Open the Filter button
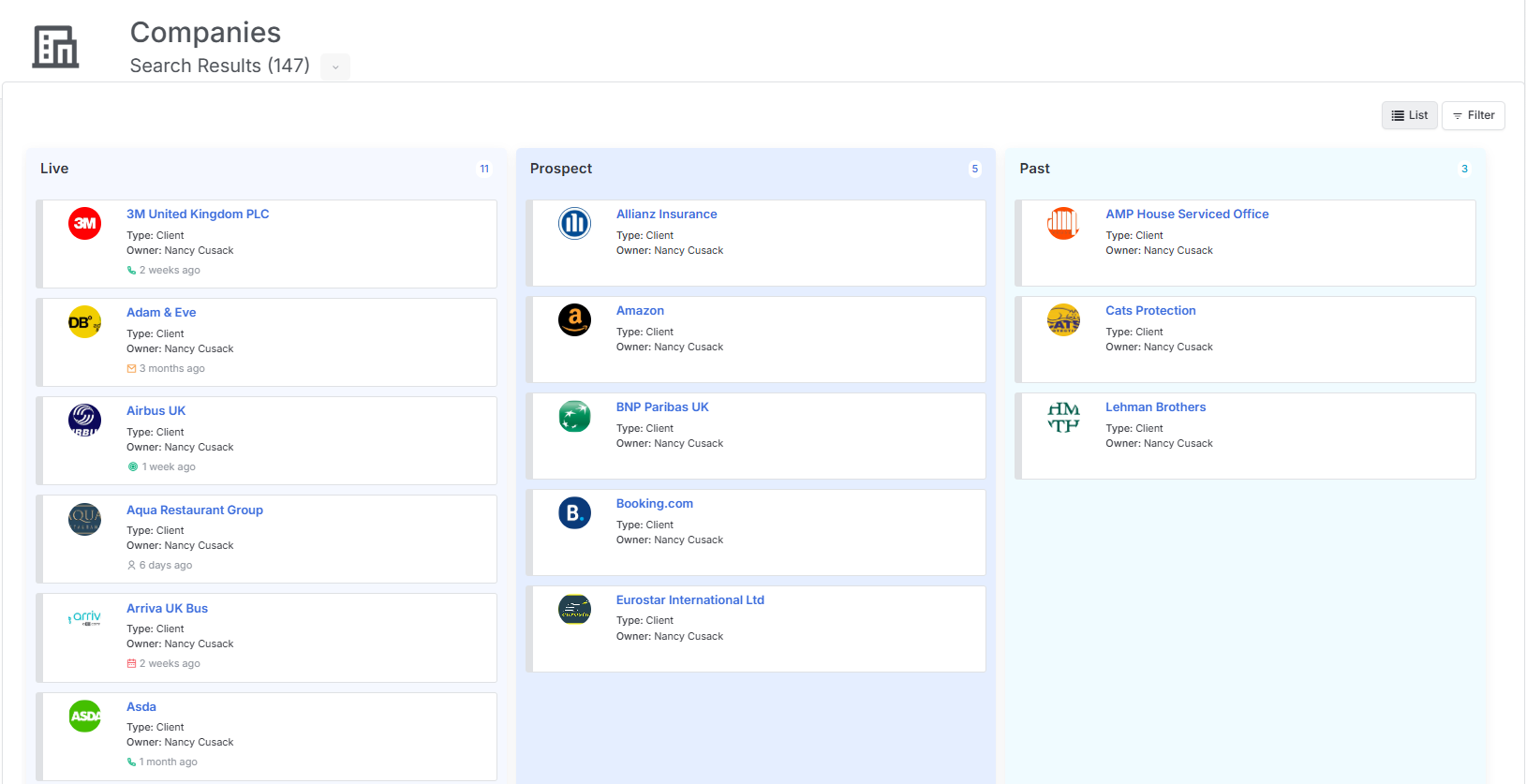This screenshot has width=1526, height=784. (1473, 115)
